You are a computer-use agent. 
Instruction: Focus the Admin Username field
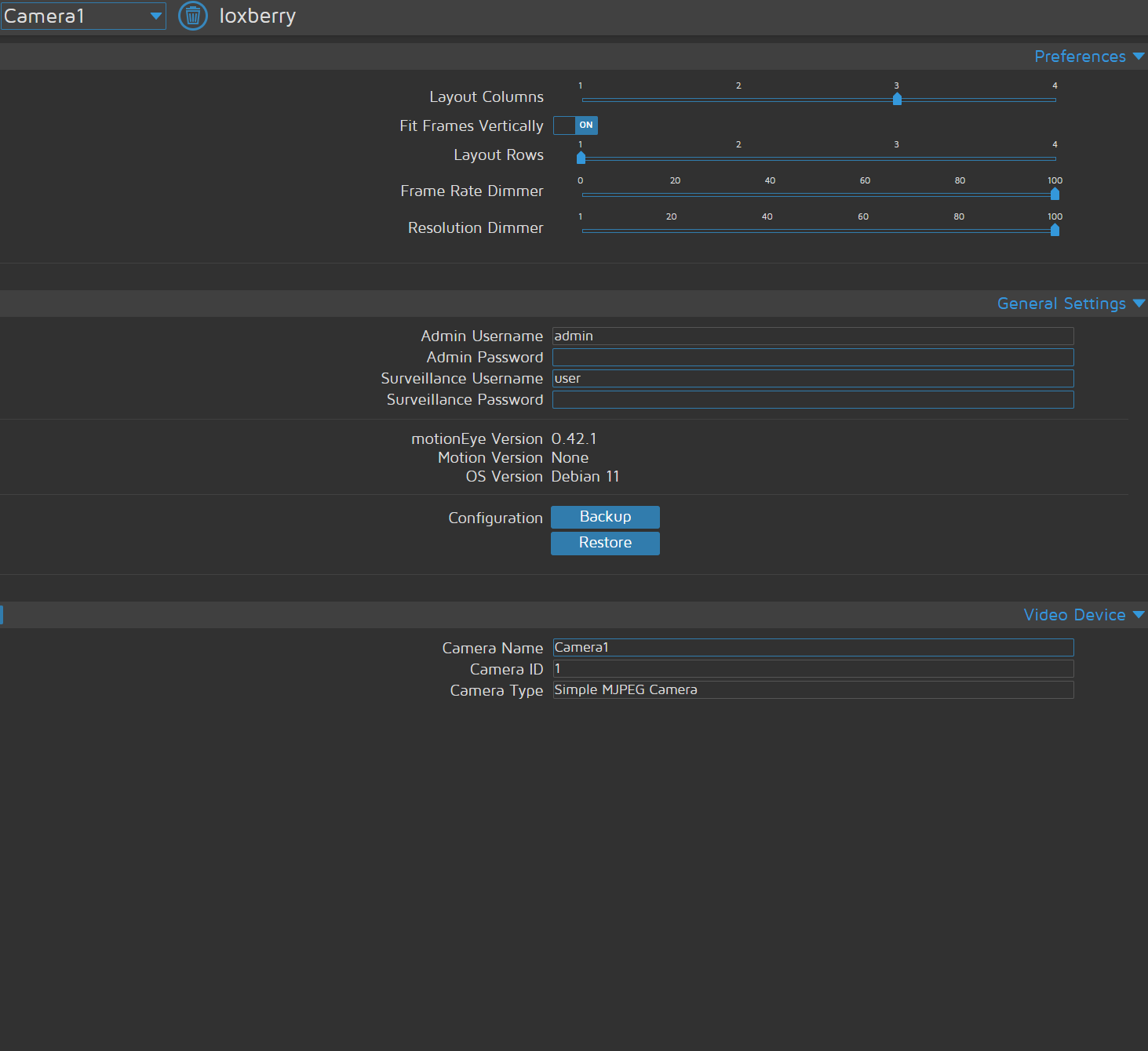point(812,336)
